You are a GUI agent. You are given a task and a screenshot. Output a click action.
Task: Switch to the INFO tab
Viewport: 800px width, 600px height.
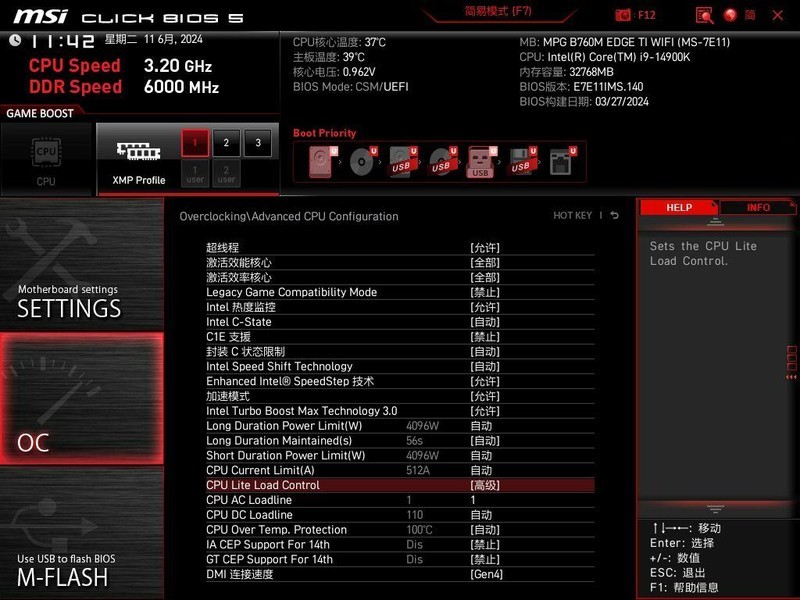[755, 207]
